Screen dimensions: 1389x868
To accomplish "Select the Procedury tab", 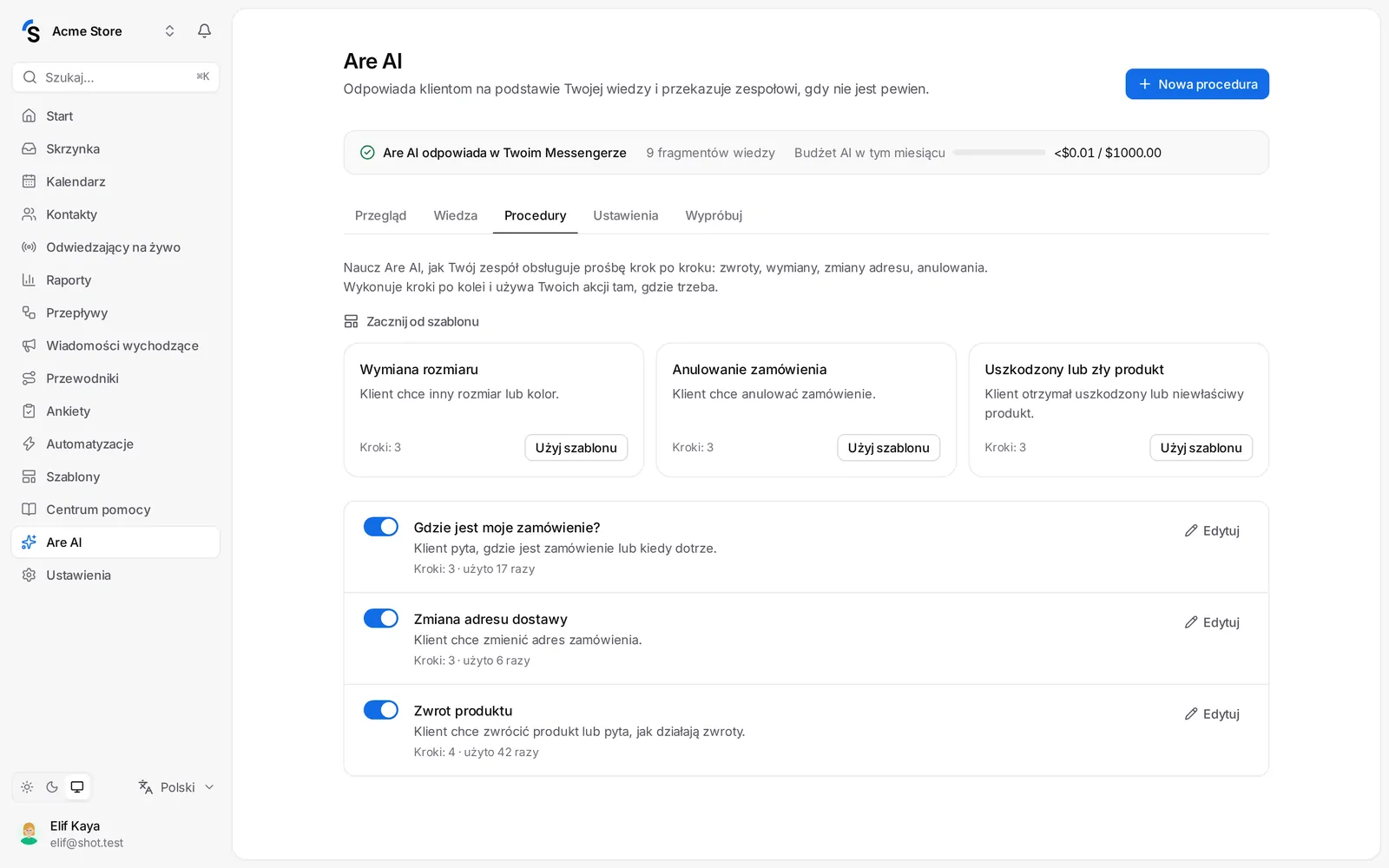I will (x=536, y=215).
